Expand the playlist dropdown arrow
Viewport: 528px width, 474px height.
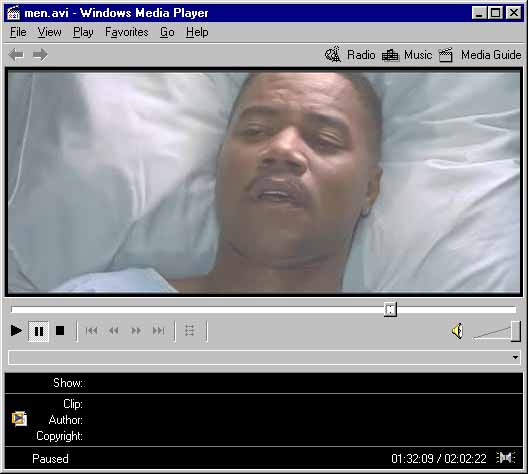(x=515, y=357)
